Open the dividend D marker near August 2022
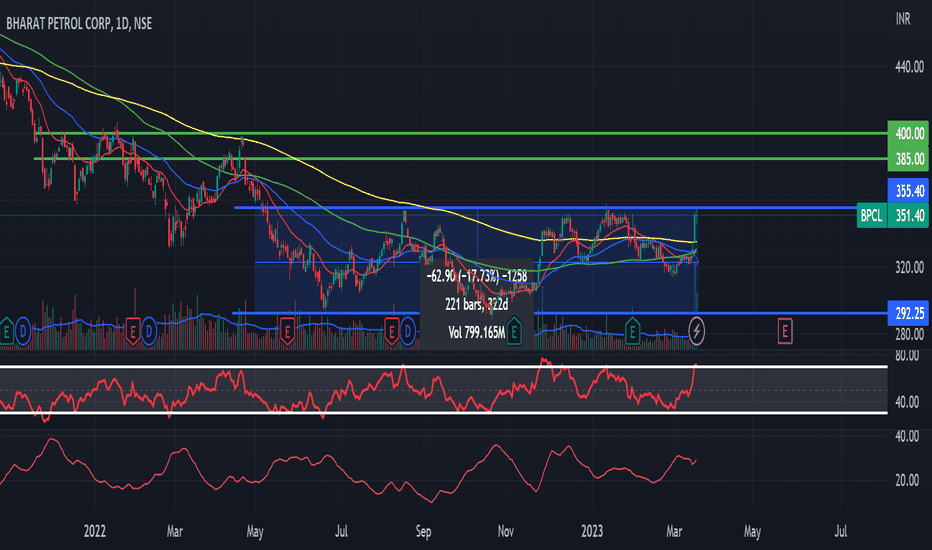 click(x=407, y=331)
